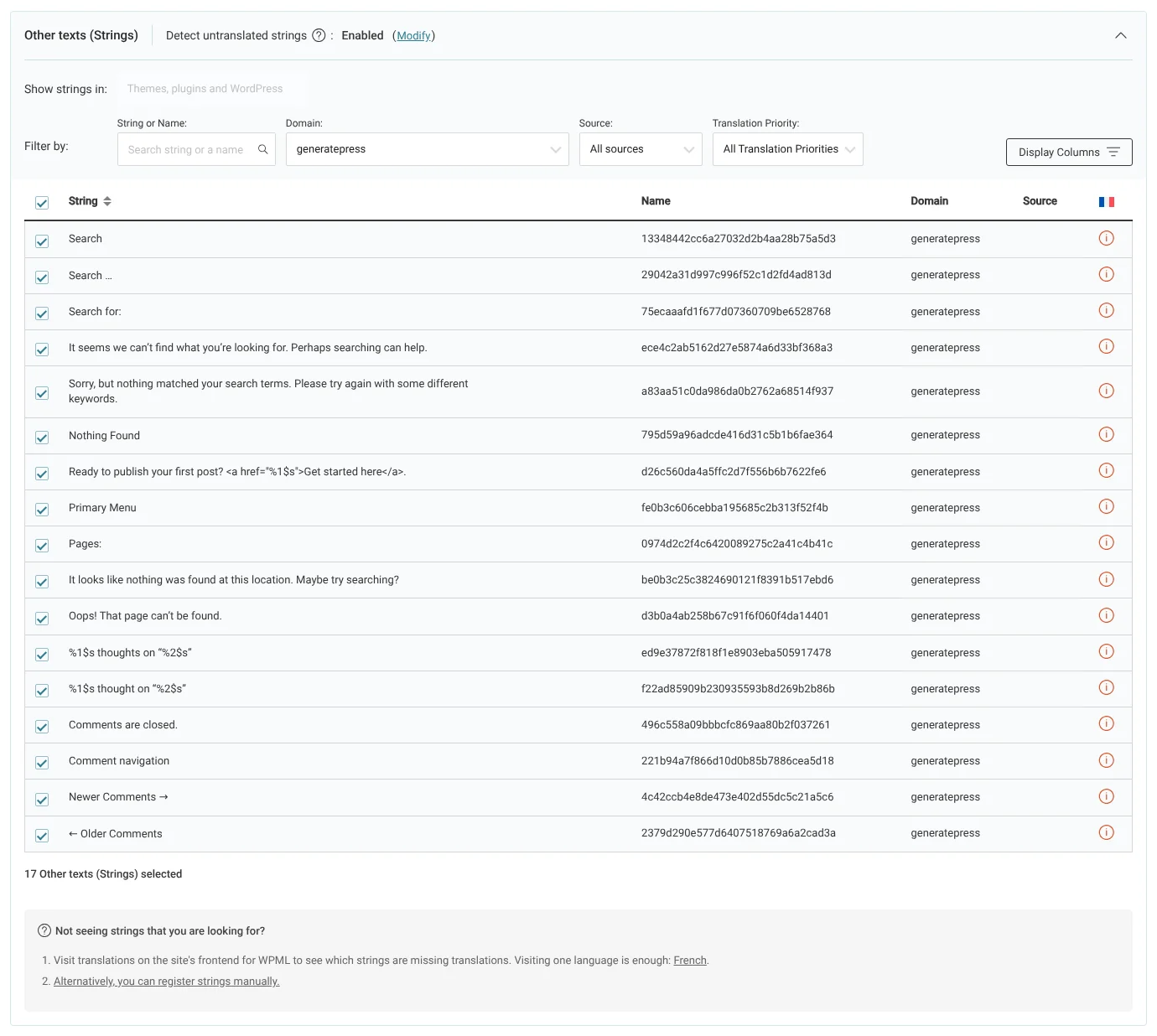This screenshot has height=1036, width=1157.
Task: Collapse the Other texts (Strings) section chevron
Action: (x=1120, y=35)
